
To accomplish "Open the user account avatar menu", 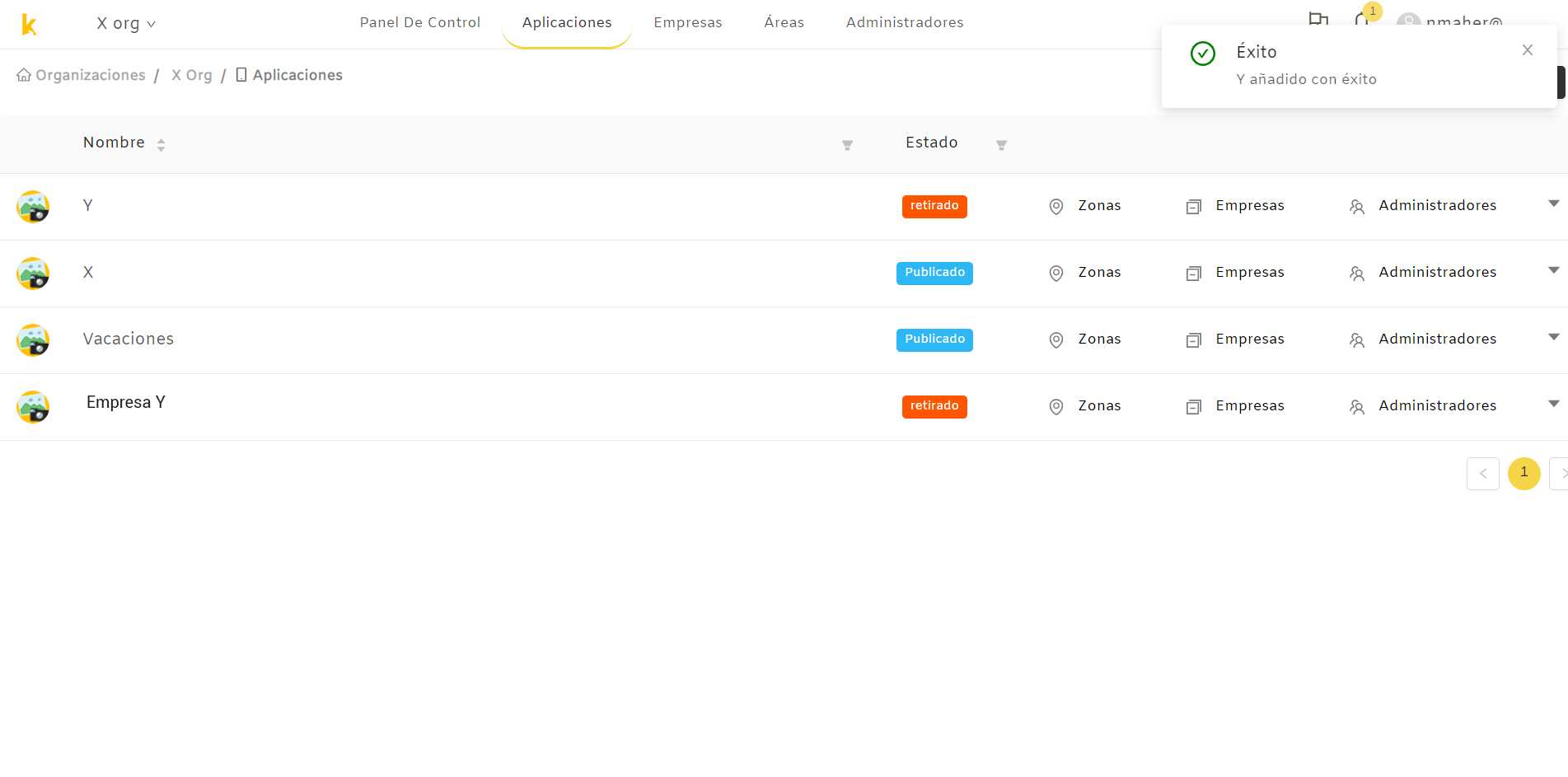I will point(1408,20).
